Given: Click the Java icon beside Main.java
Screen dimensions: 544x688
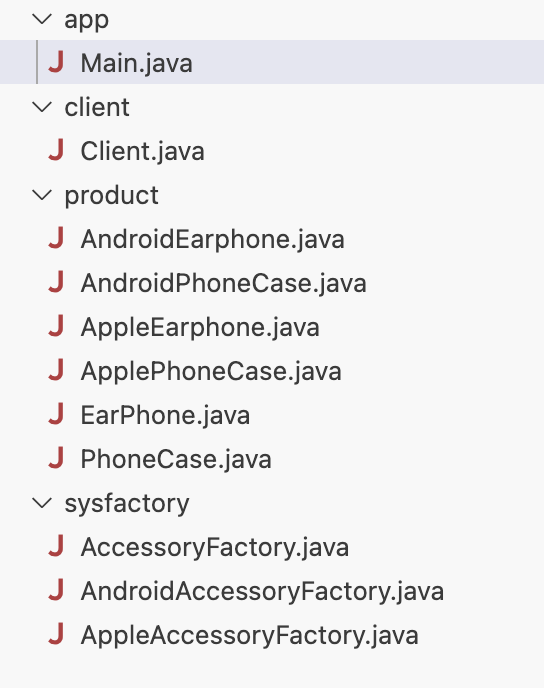Looking at the screenshot, I should 57,62.
